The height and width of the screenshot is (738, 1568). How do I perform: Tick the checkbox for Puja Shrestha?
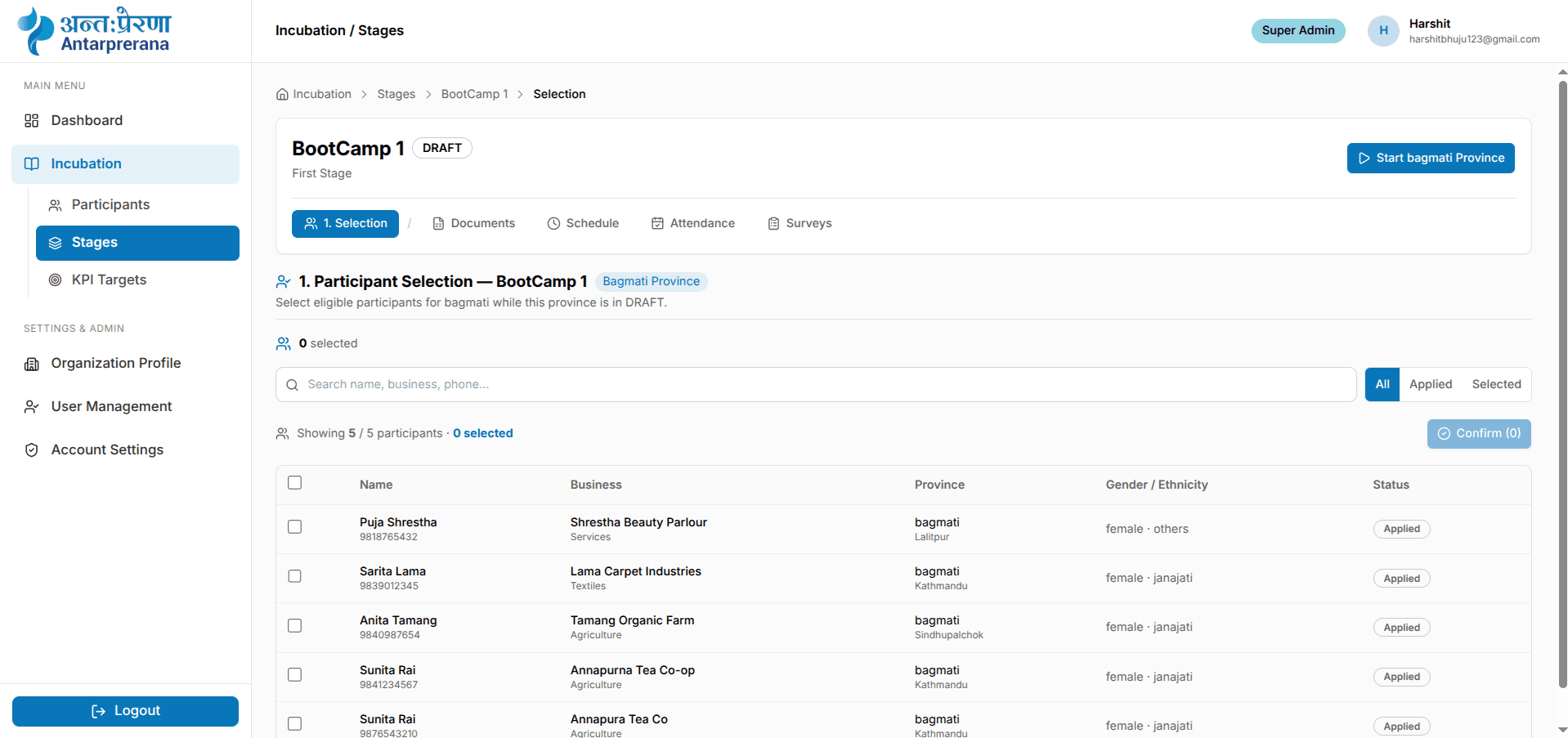(295, 527)
